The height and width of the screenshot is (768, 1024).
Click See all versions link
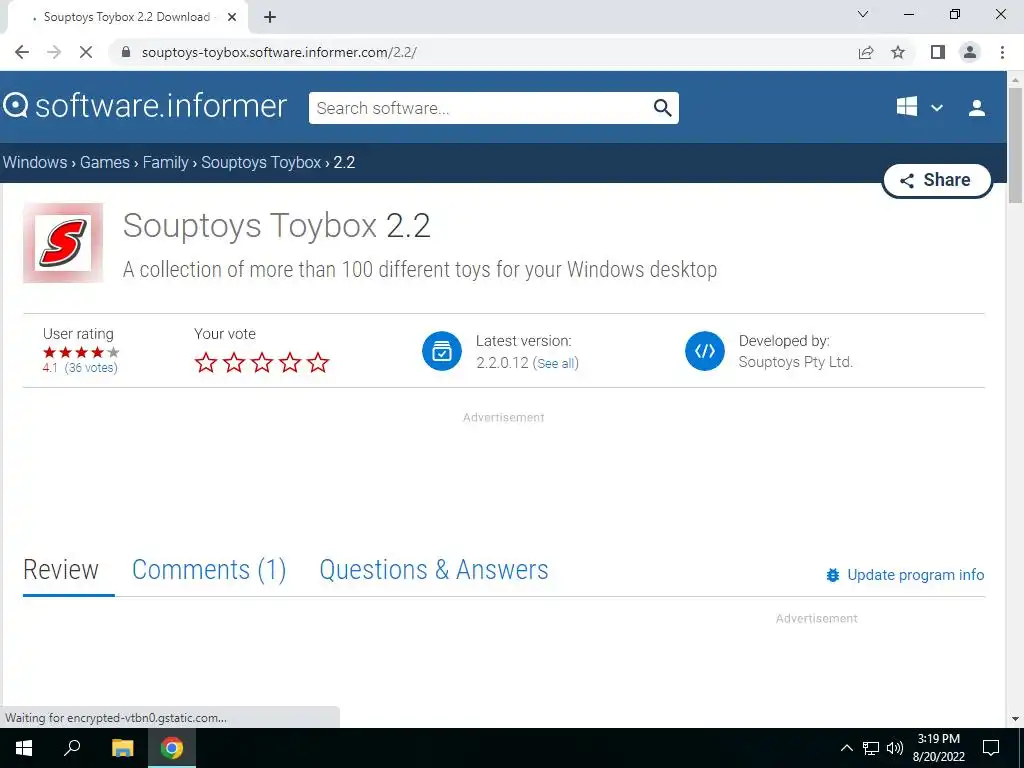(556, 363)
